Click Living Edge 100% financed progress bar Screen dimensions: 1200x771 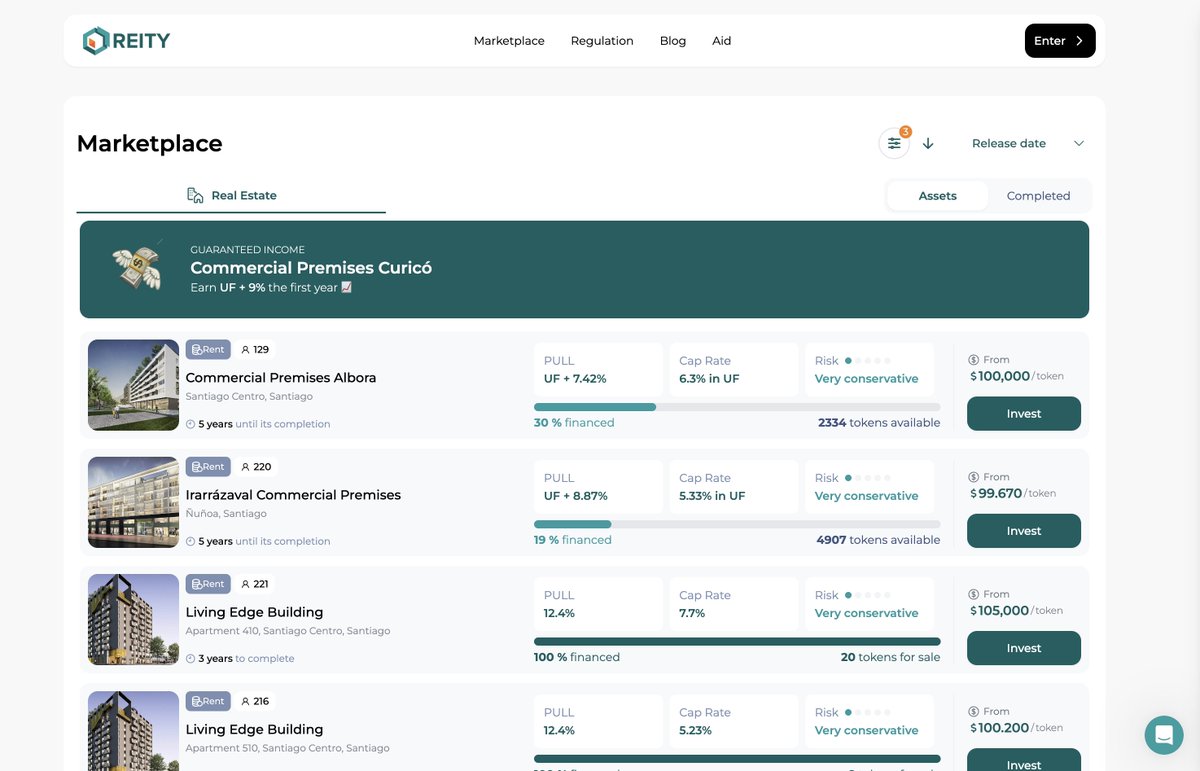[x=737, y=641]
